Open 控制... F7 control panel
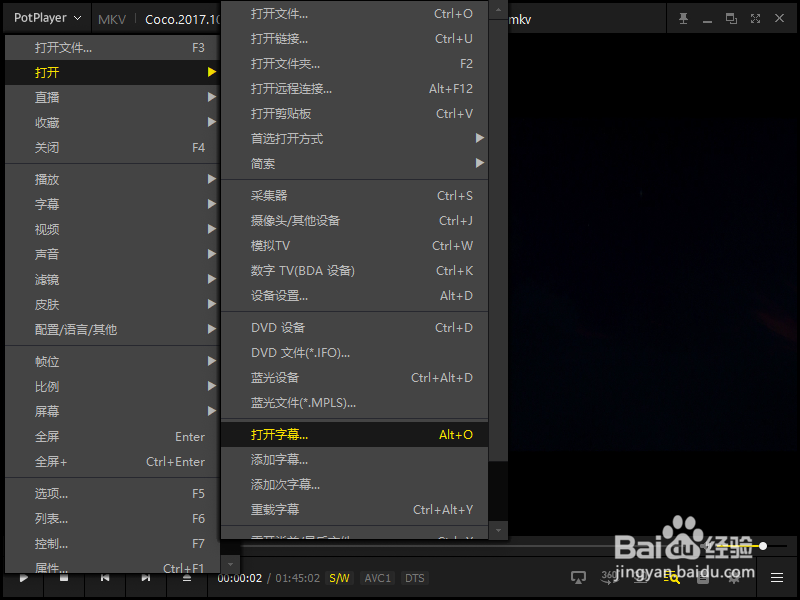The image size is (800, 600). [x=112, y=543]
